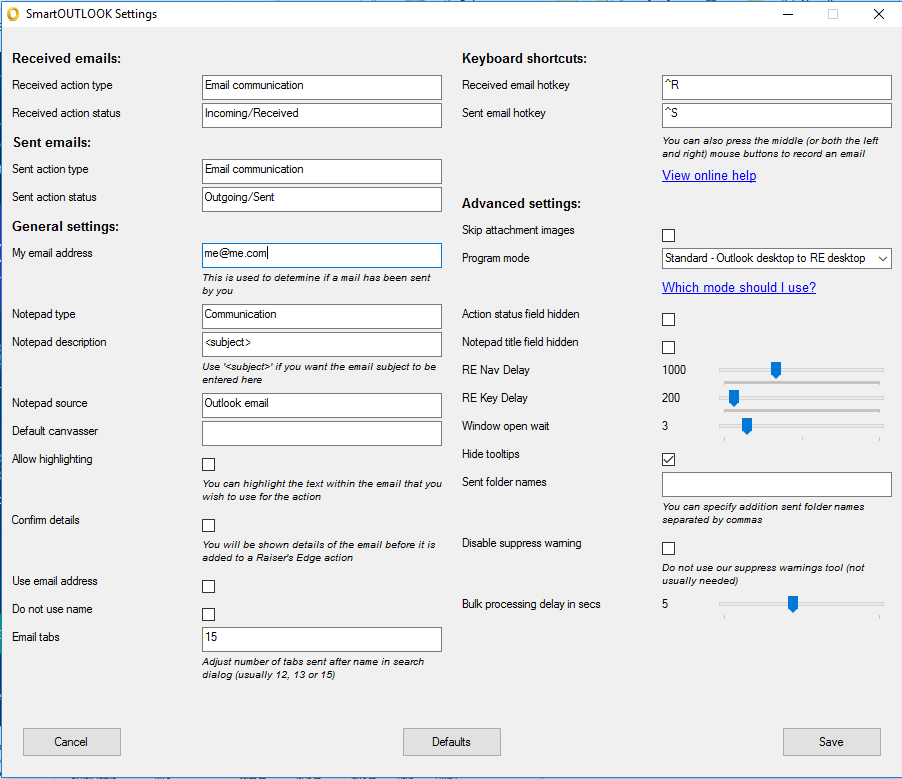902x779 pixels.
Task: Uncheck the Hide tooltips checkbox
Action: 668,459
